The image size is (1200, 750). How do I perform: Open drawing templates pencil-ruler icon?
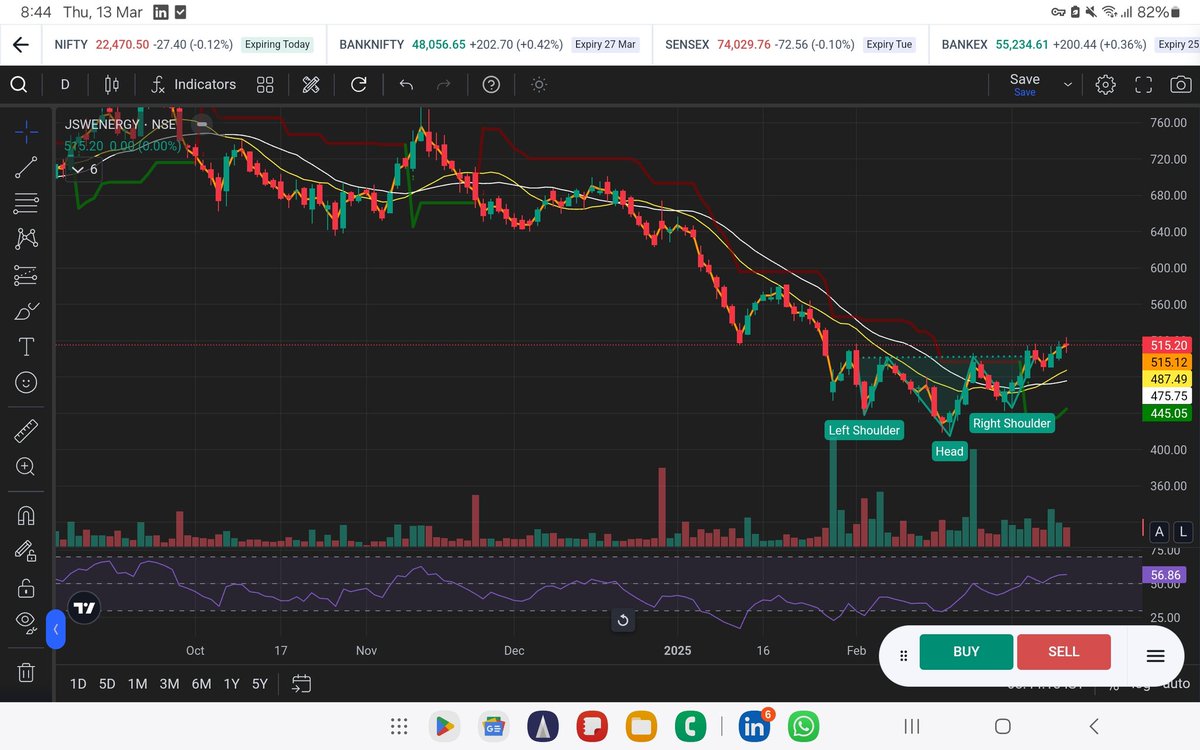coord(311,85)
